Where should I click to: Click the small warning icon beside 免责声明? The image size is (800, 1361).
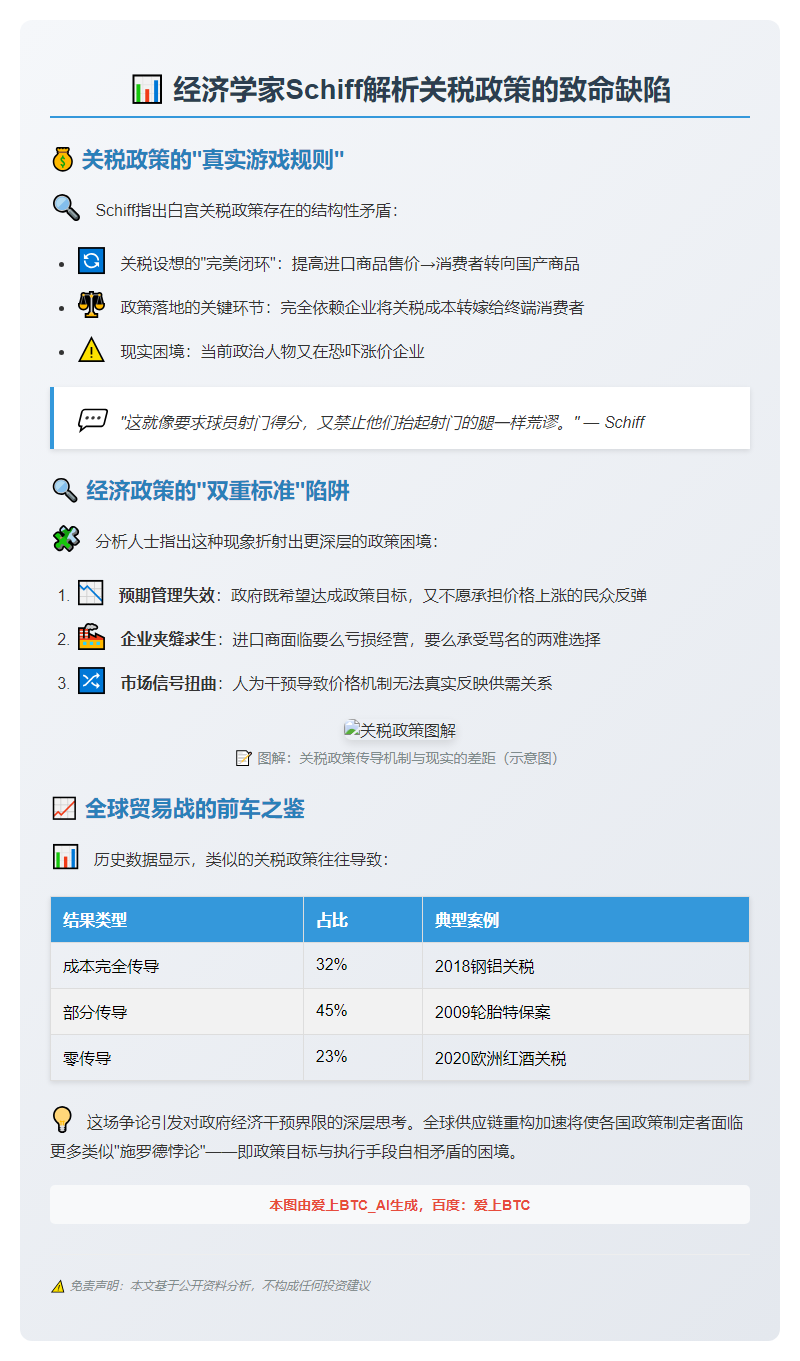pos(58,1286)
